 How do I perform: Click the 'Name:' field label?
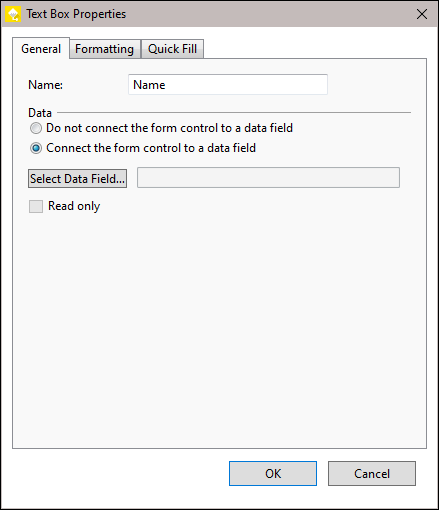(45, 85)
